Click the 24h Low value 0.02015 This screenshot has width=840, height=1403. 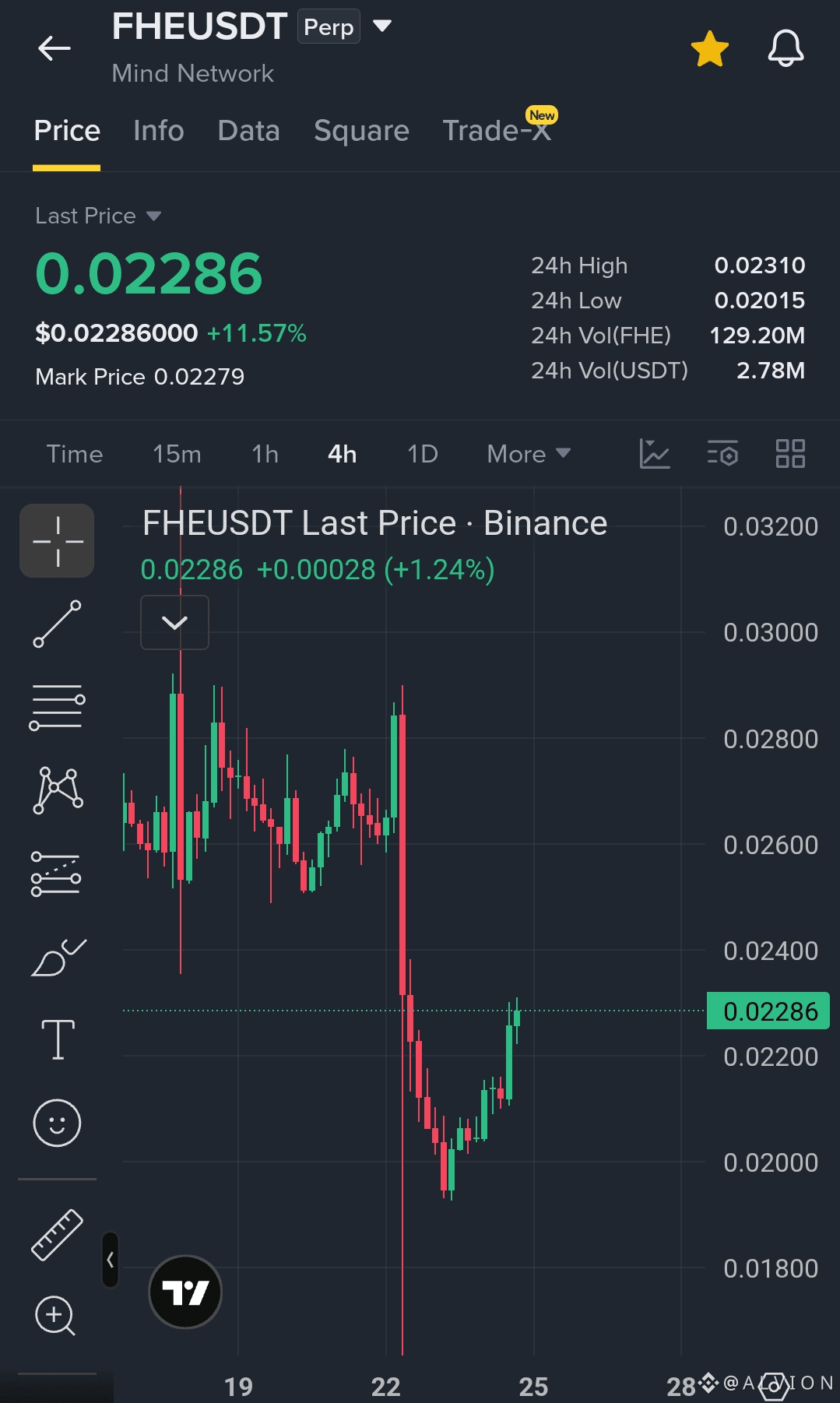click(760, 301)
